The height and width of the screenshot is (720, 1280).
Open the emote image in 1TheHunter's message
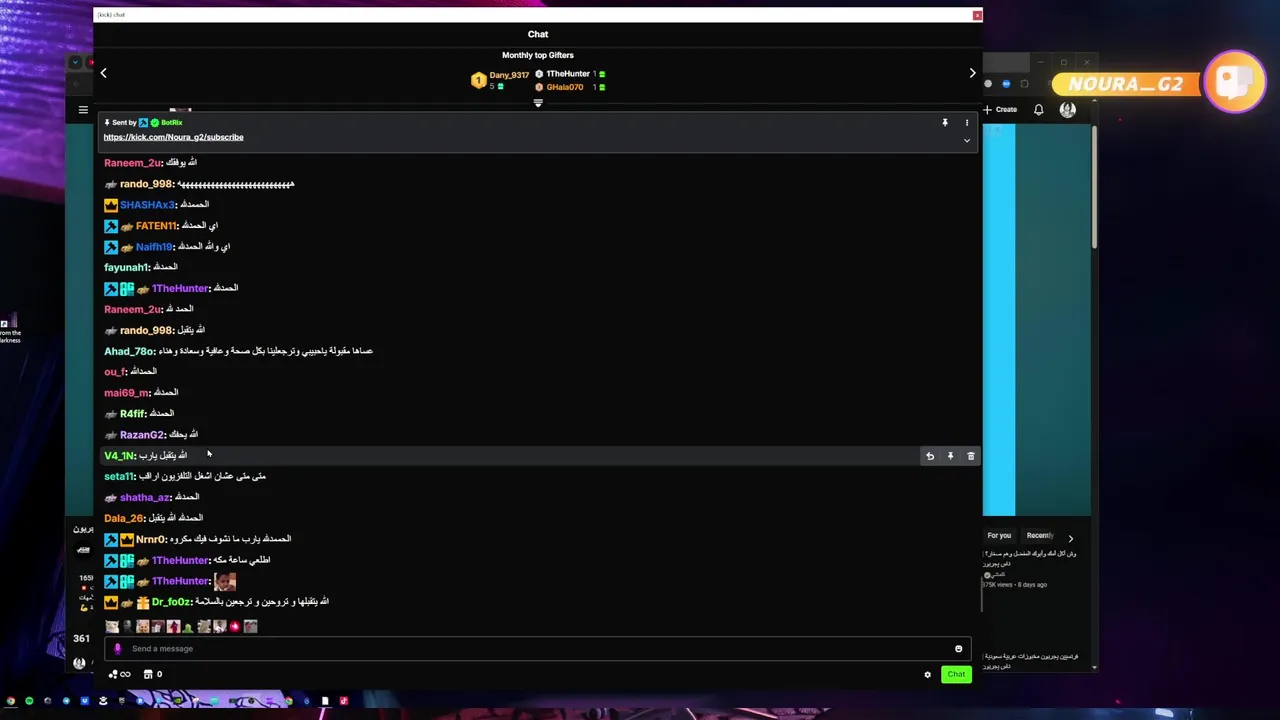point(225,581)
